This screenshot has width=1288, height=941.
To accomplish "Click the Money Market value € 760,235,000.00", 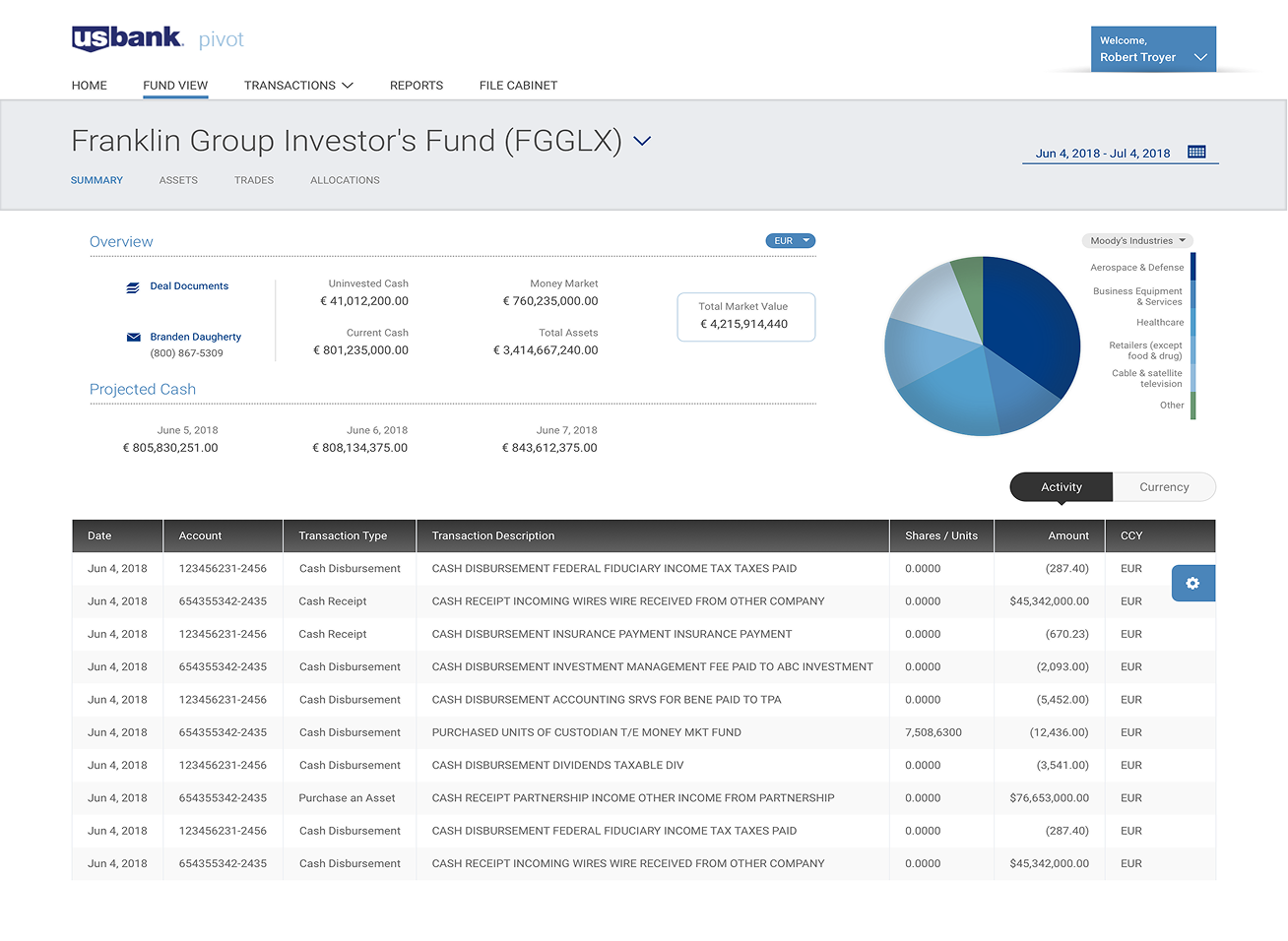I will tap(550, 302).
